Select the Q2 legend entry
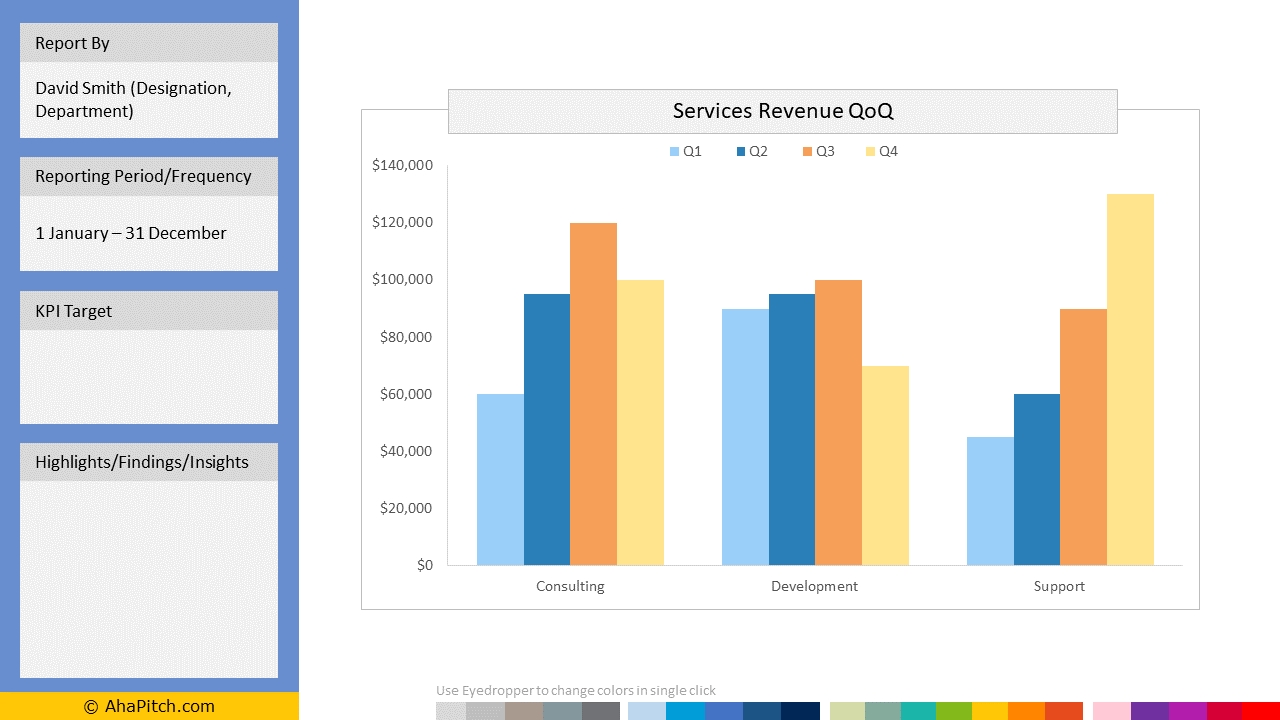 752,151
